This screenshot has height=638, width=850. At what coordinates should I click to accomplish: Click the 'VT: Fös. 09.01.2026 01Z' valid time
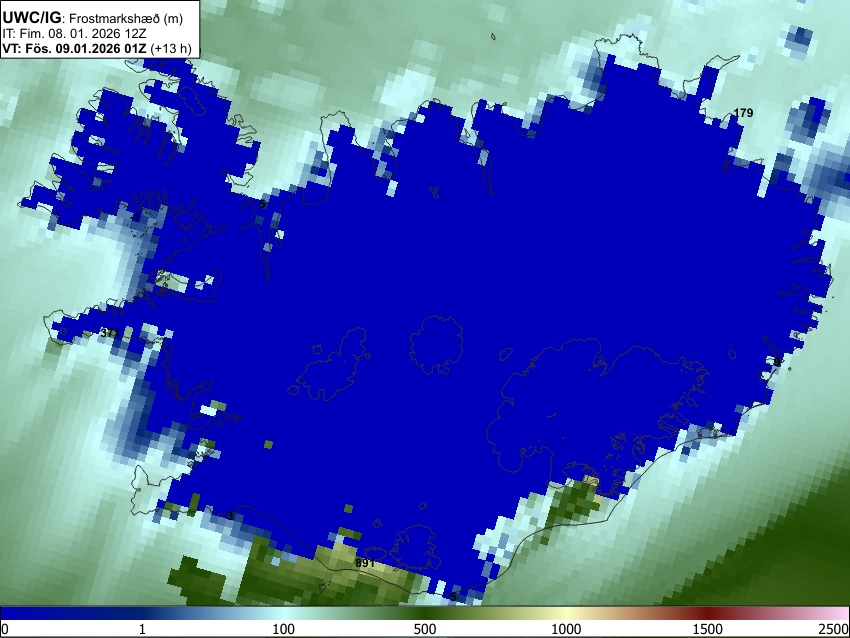click(x=74, y=48)
